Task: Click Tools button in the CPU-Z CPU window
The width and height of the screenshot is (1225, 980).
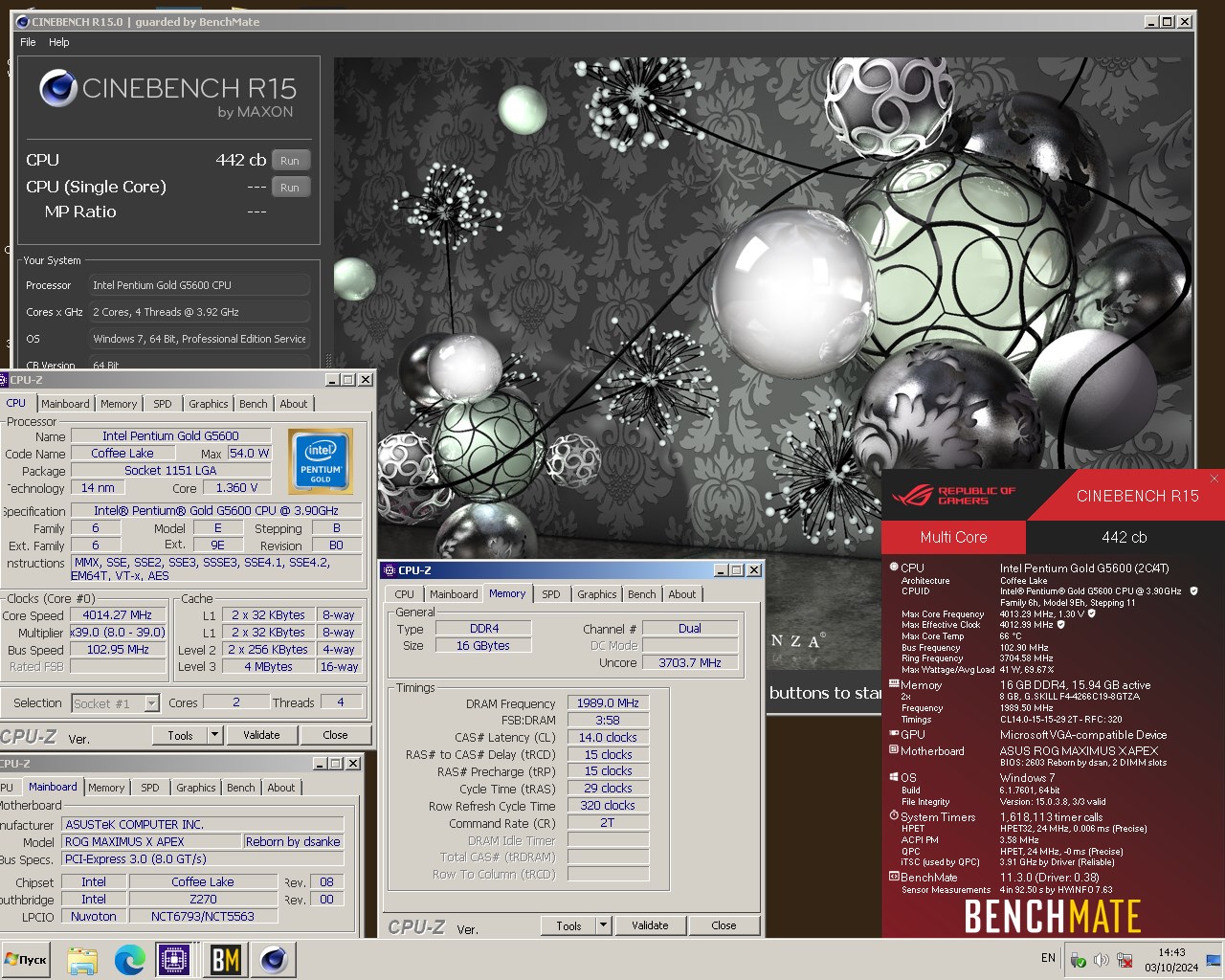Action: click(180, 735)
